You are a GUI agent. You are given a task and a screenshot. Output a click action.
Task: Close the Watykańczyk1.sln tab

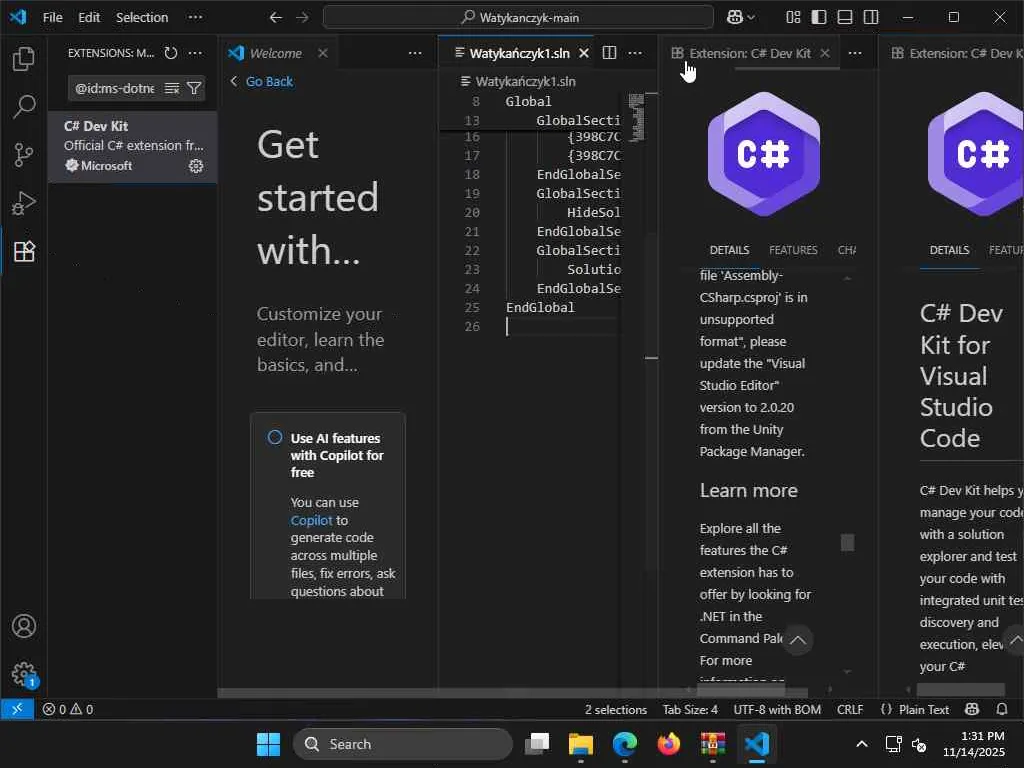pos(584,53)
